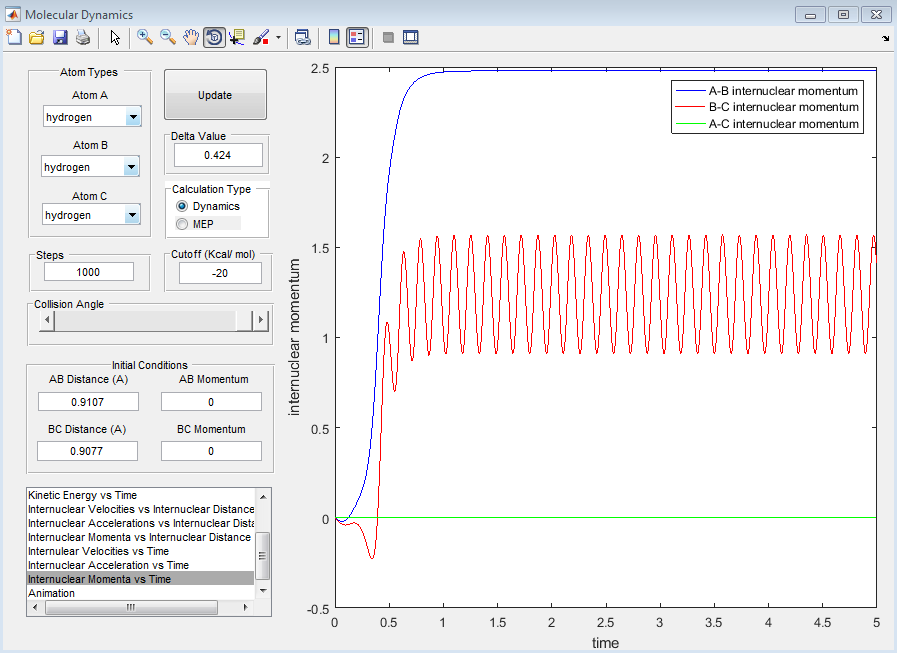Toggle the Insert Colorbar icon
The image size is (897, 653).
pos(334,37)
